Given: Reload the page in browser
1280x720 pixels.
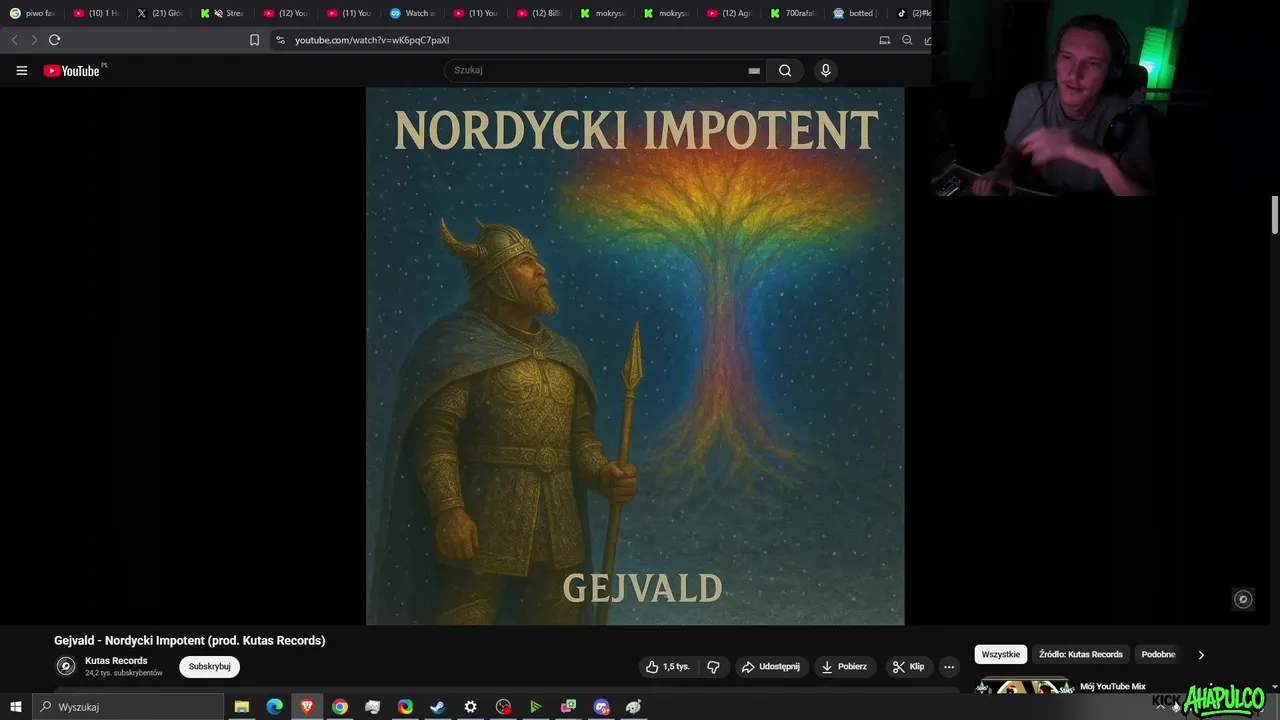Looking at the screenshot, I should 54,40.
